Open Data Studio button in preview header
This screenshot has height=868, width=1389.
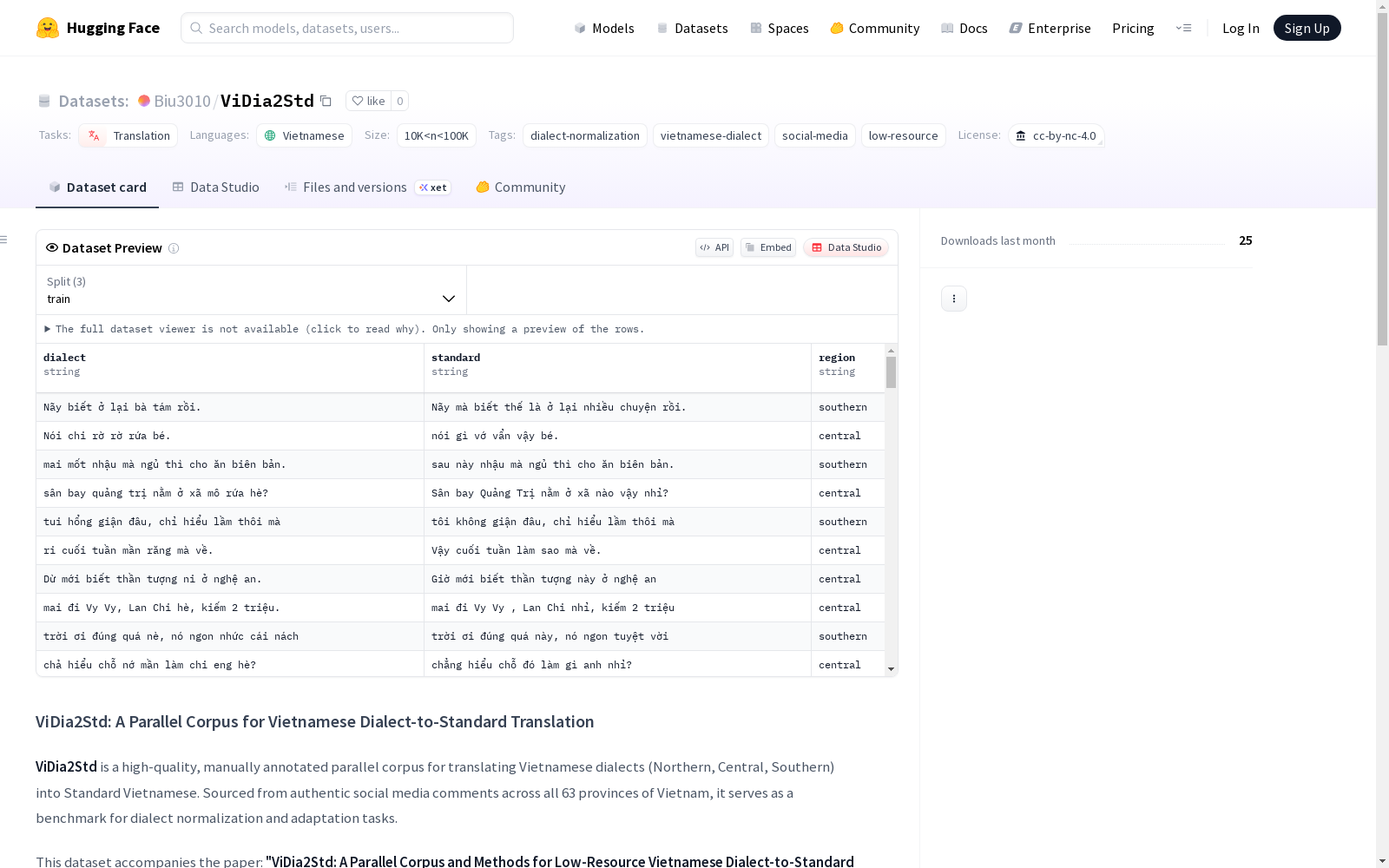click(x=846, y=247)
